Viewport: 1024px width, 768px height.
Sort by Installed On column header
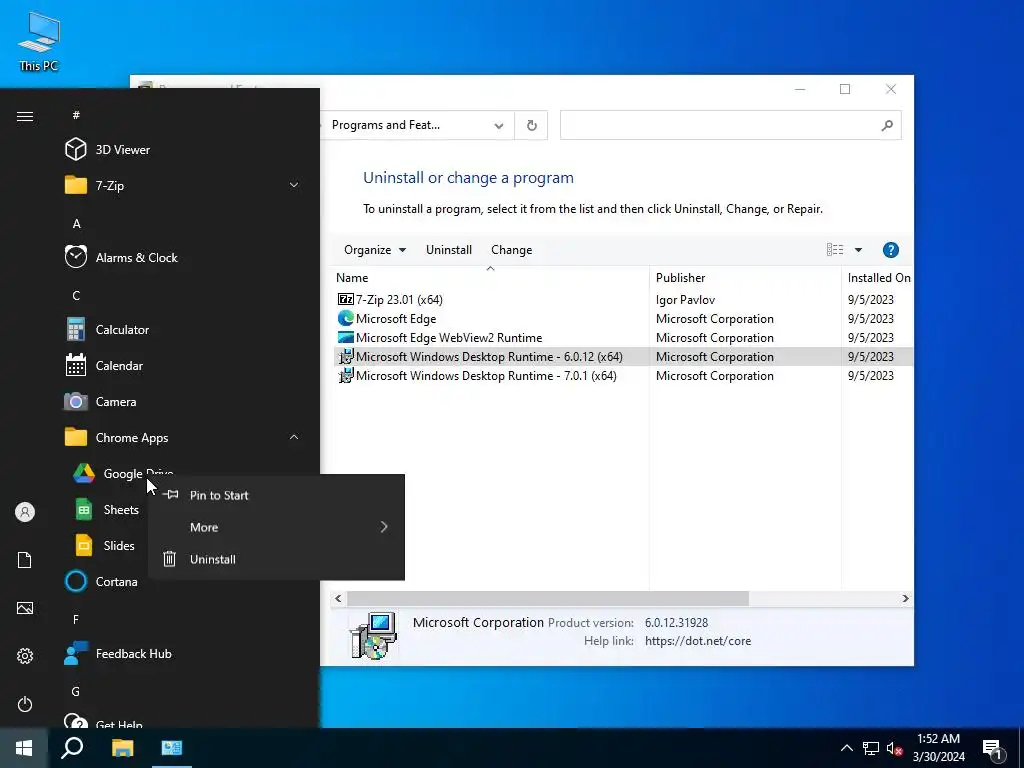(x=878, y=278)
